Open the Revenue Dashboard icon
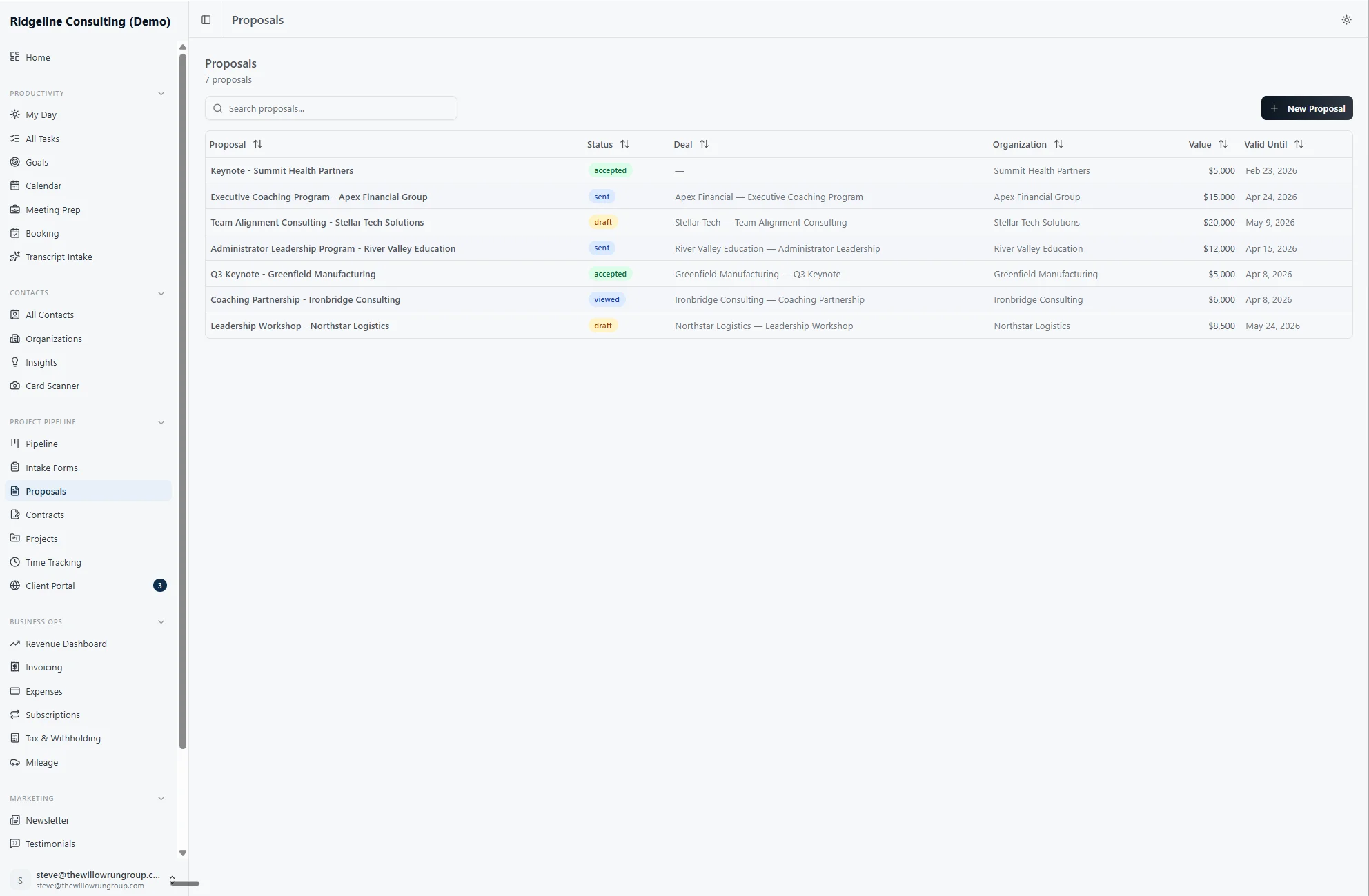Image resolution: width=1369 pixels, height=896 pixels. tap(14, 644)
